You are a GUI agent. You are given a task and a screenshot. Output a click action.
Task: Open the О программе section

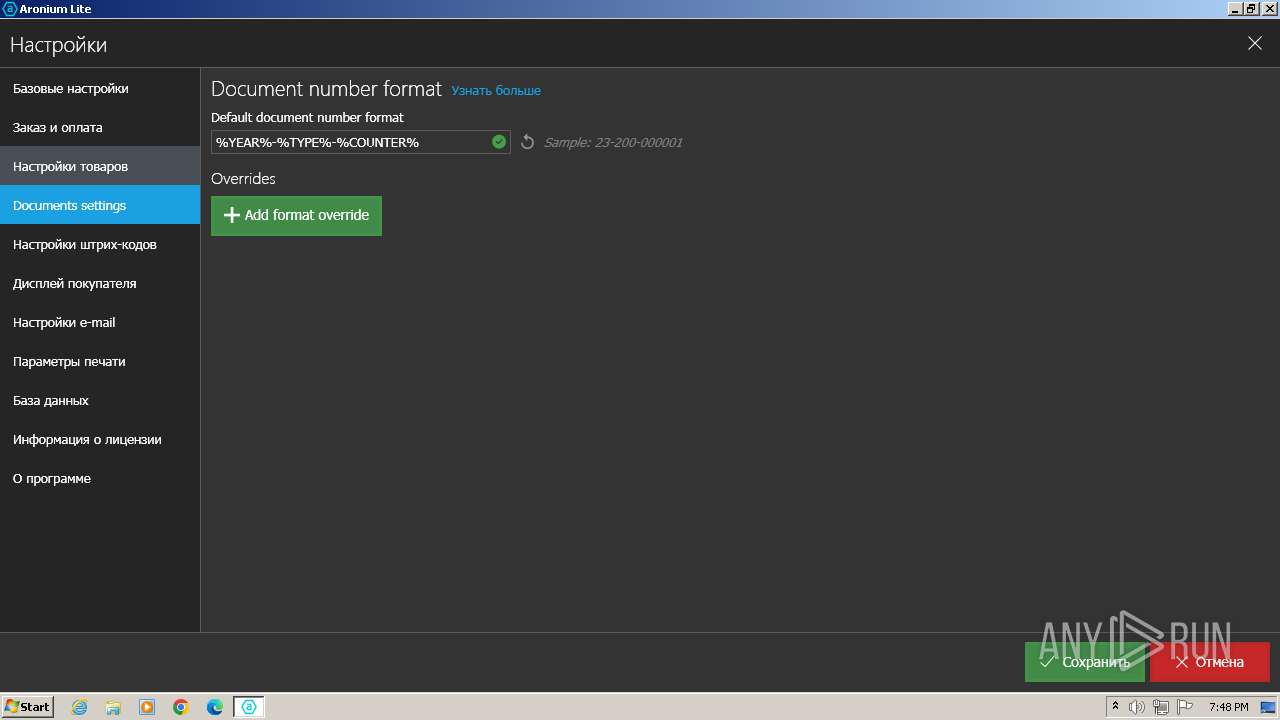[x=100, y=478]
